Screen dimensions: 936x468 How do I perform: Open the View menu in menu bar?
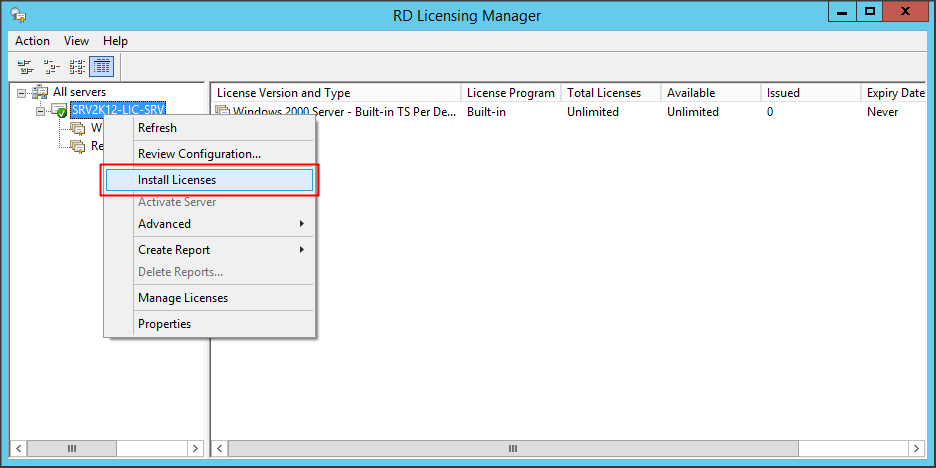point(76,41)
